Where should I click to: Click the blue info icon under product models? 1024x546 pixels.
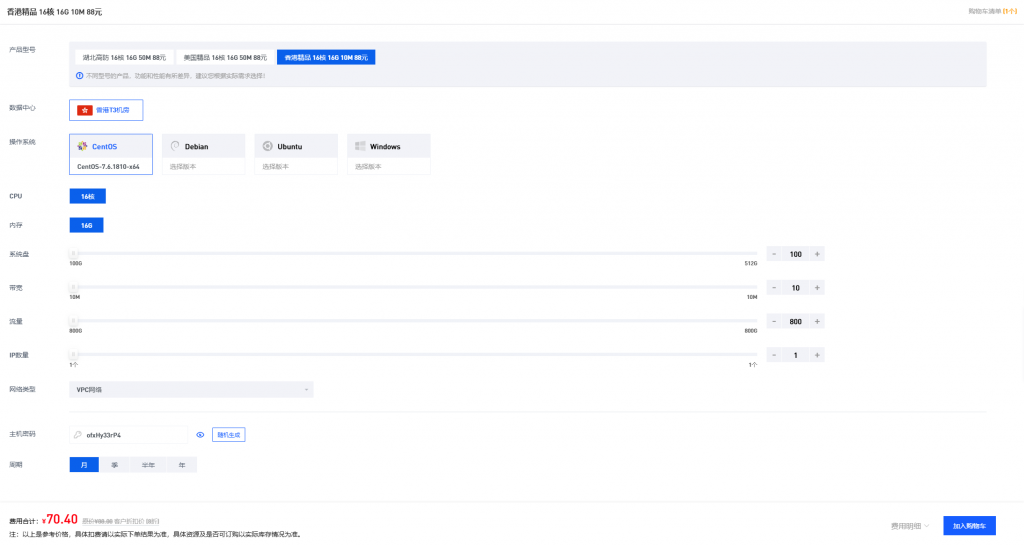80,76
